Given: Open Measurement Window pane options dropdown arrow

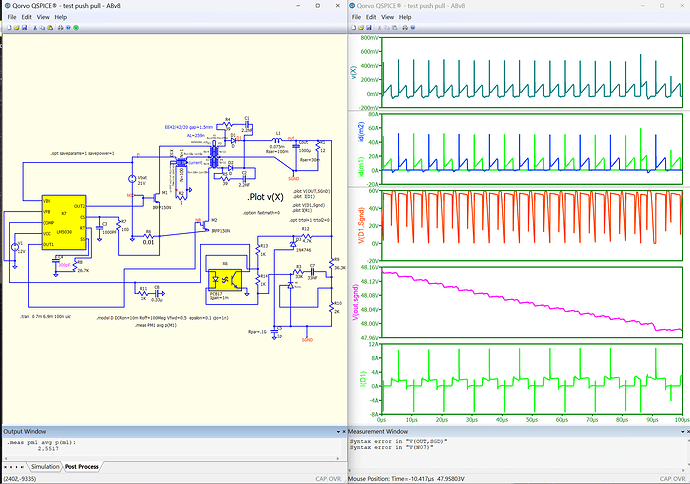Looking at the screenshot, I should [x=683, y=432].
